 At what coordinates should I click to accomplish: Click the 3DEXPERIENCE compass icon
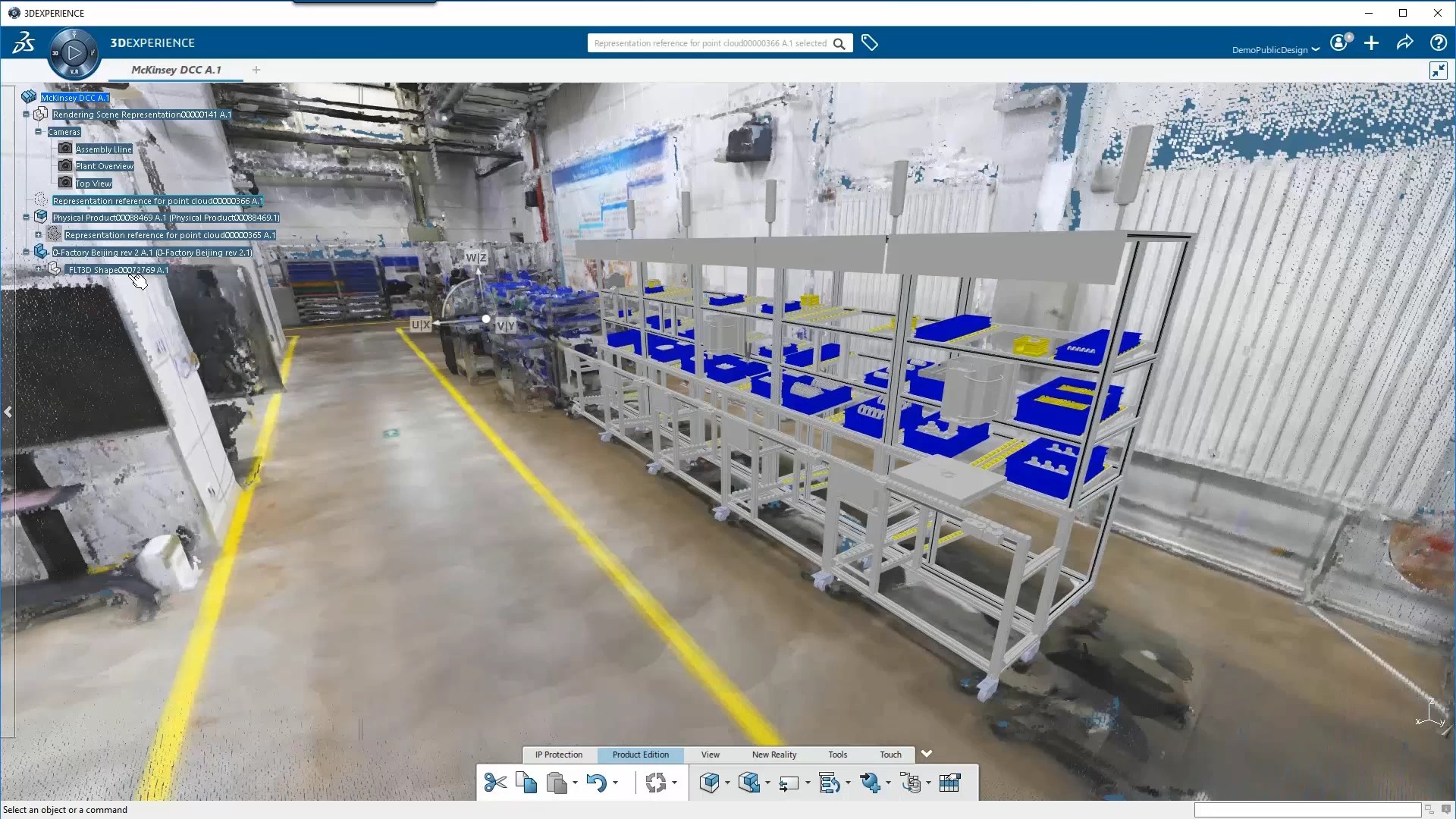(74, 53)
